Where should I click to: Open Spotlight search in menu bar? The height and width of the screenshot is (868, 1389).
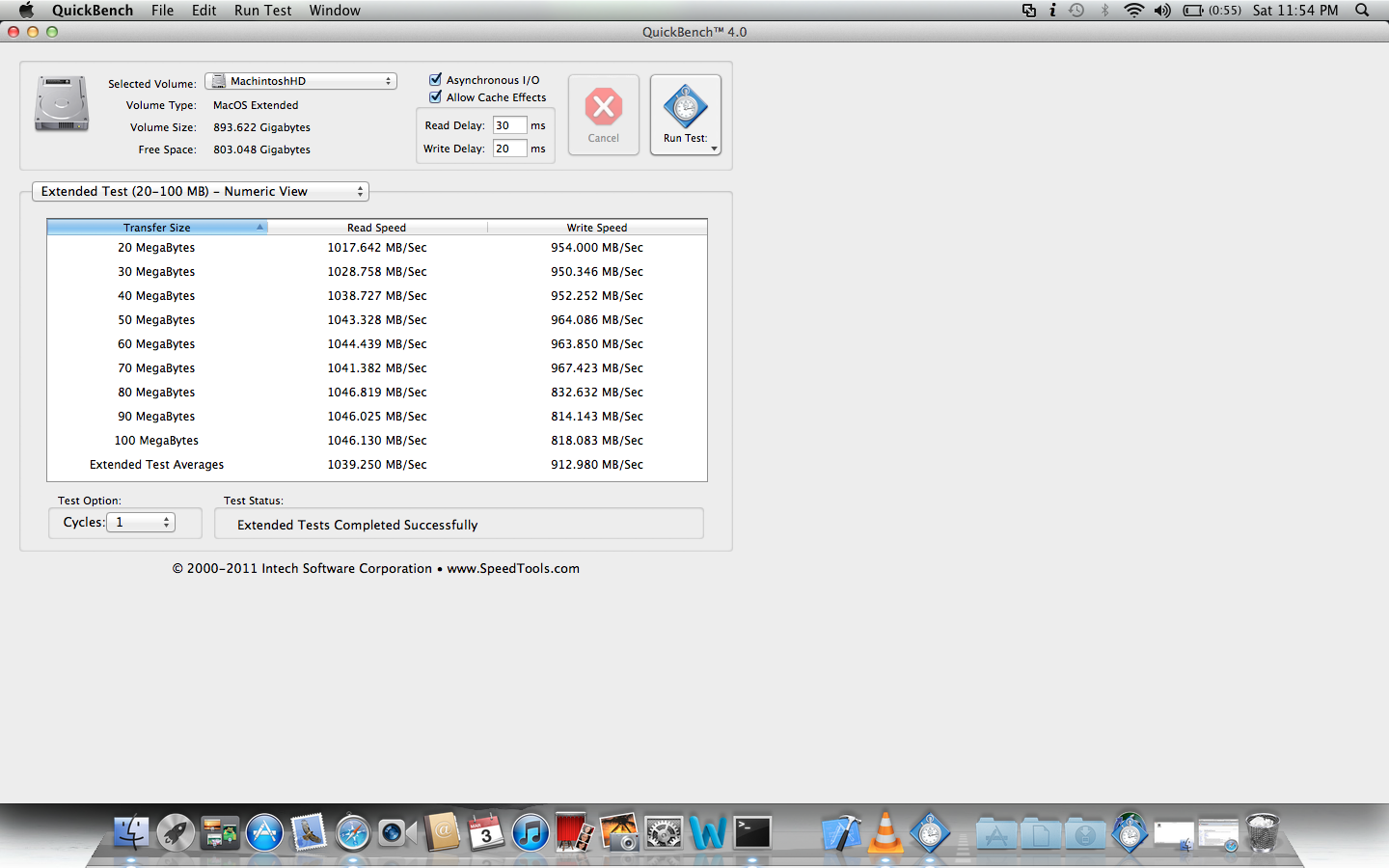point(1362,10)
